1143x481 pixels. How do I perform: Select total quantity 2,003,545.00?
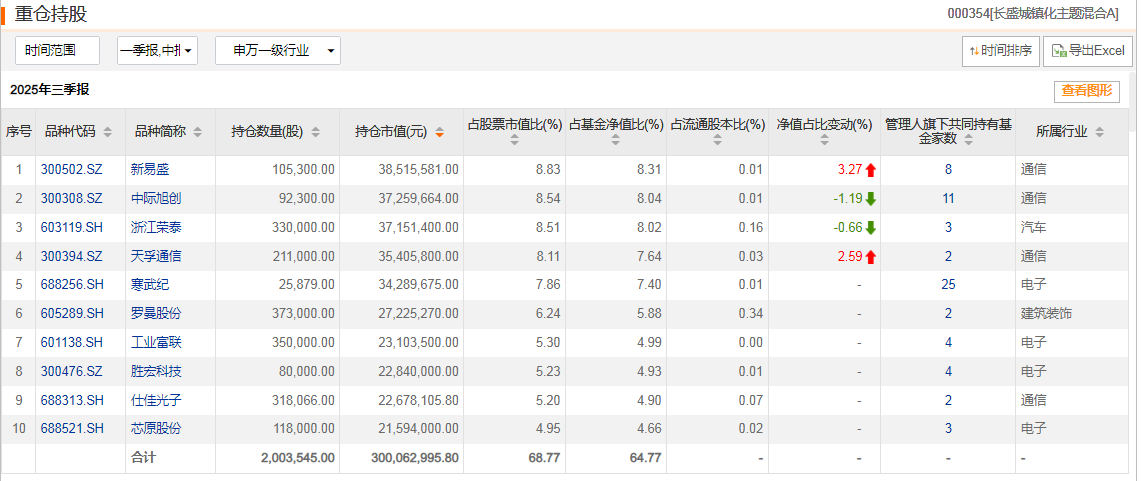coord(297,458)
